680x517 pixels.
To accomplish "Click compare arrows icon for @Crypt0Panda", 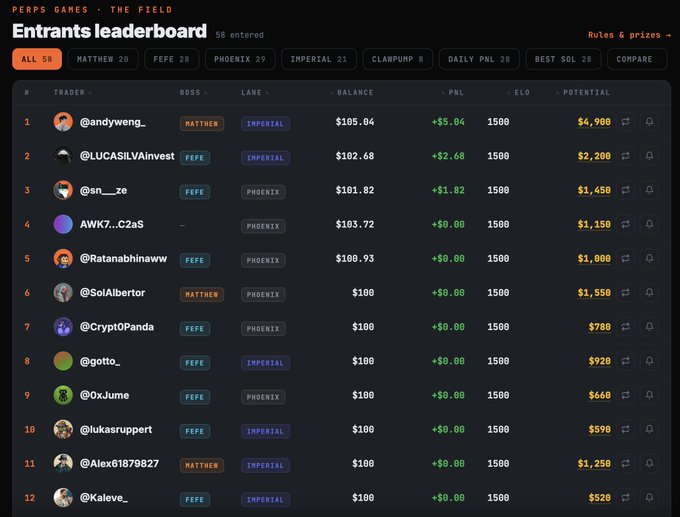I will 625,327.
